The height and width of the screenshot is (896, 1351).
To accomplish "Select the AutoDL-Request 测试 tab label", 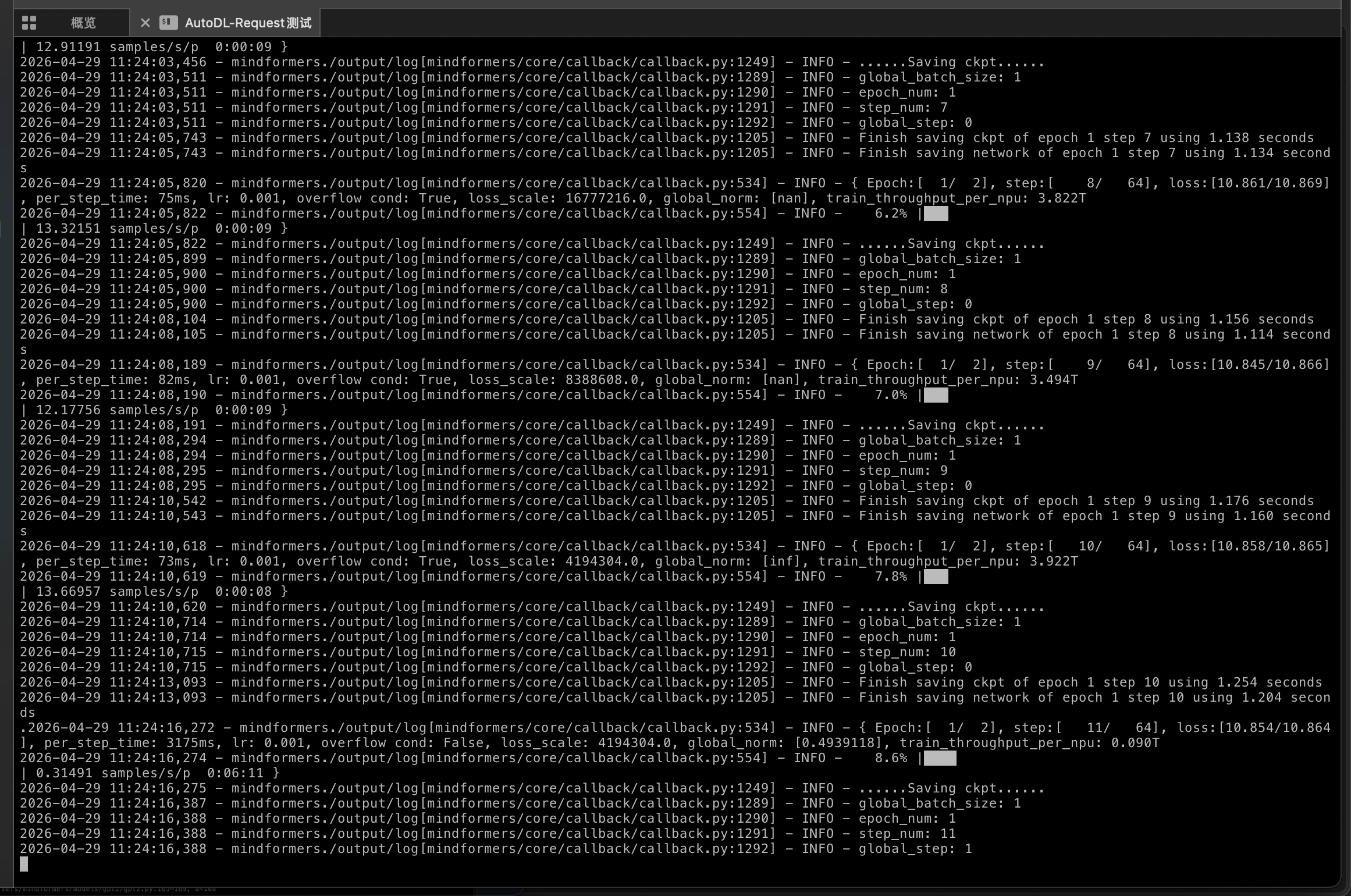I will (x=248, y=23).
